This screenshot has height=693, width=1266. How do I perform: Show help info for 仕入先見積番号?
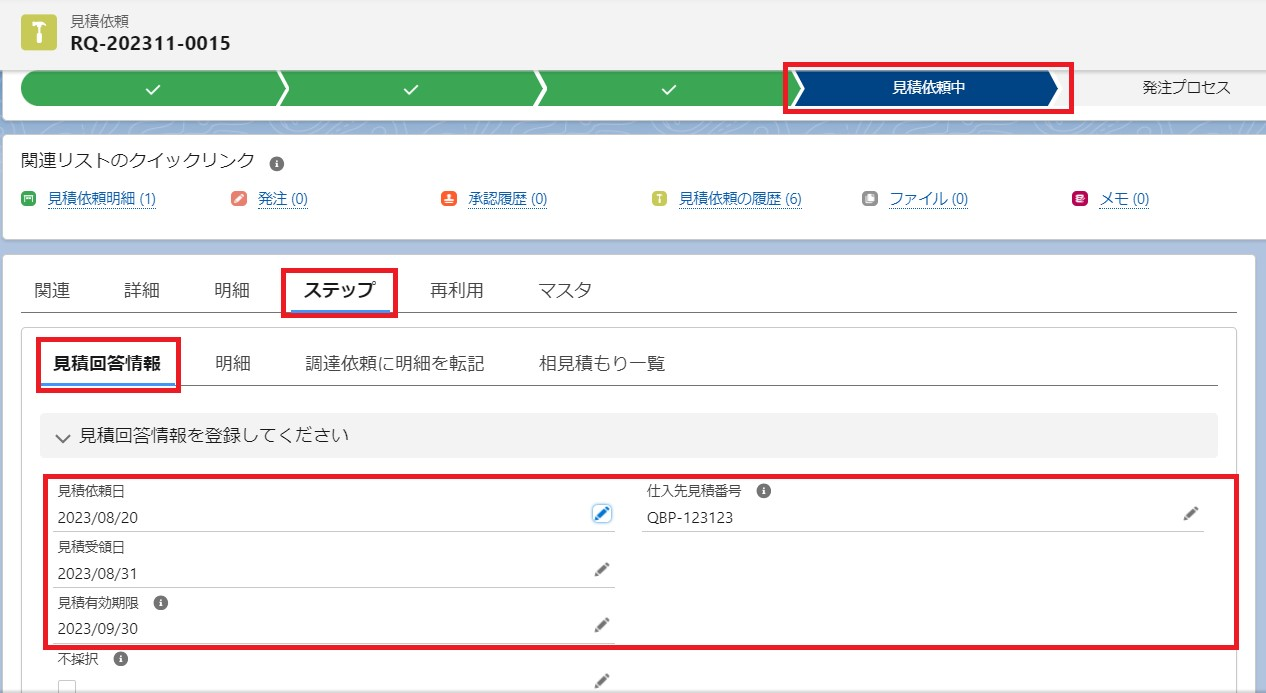tap(763, 491)
